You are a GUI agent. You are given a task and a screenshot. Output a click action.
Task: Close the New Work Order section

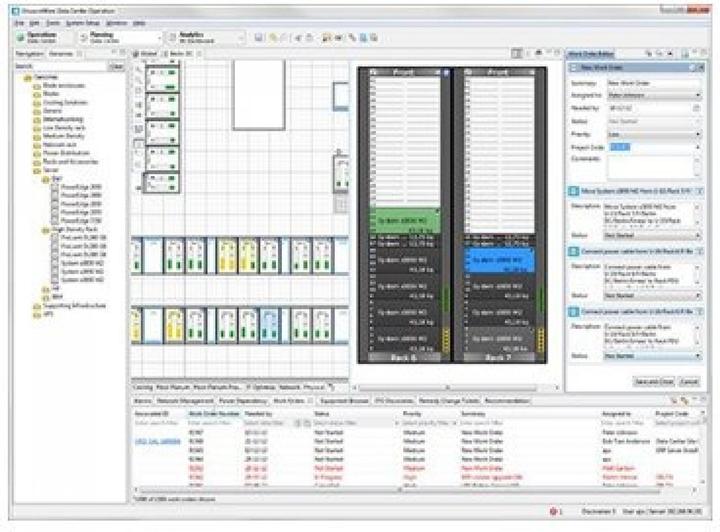701,67
